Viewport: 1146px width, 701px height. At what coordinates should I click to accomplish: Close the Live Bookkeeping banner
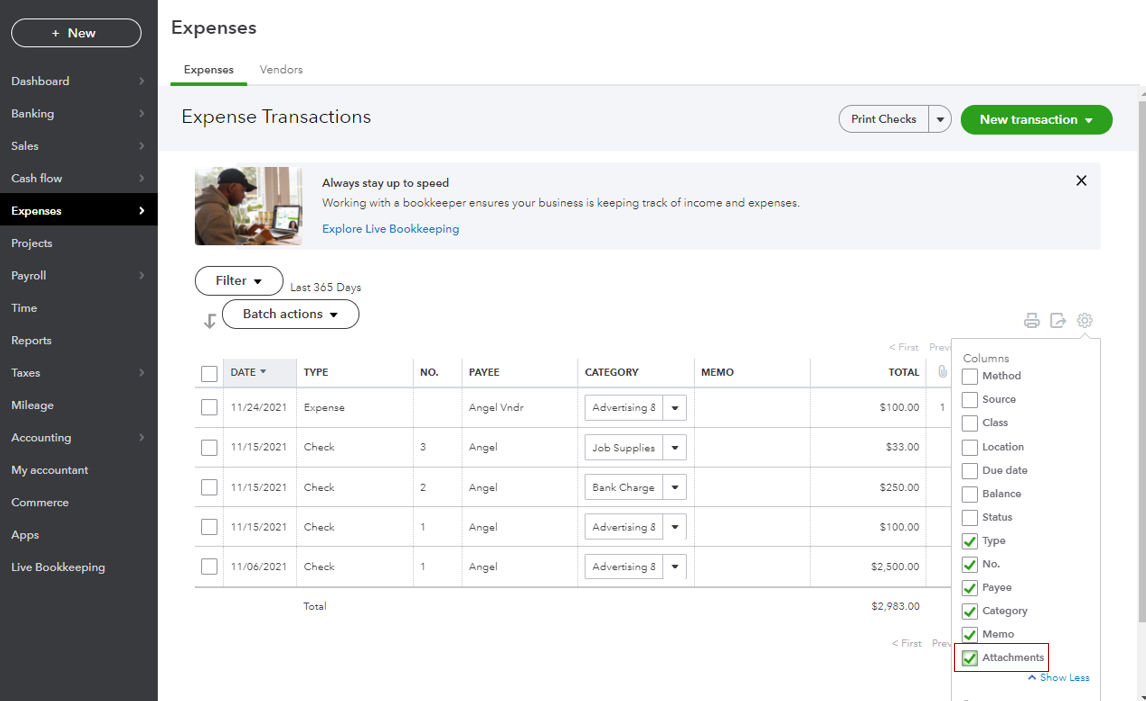[1081, 181]
